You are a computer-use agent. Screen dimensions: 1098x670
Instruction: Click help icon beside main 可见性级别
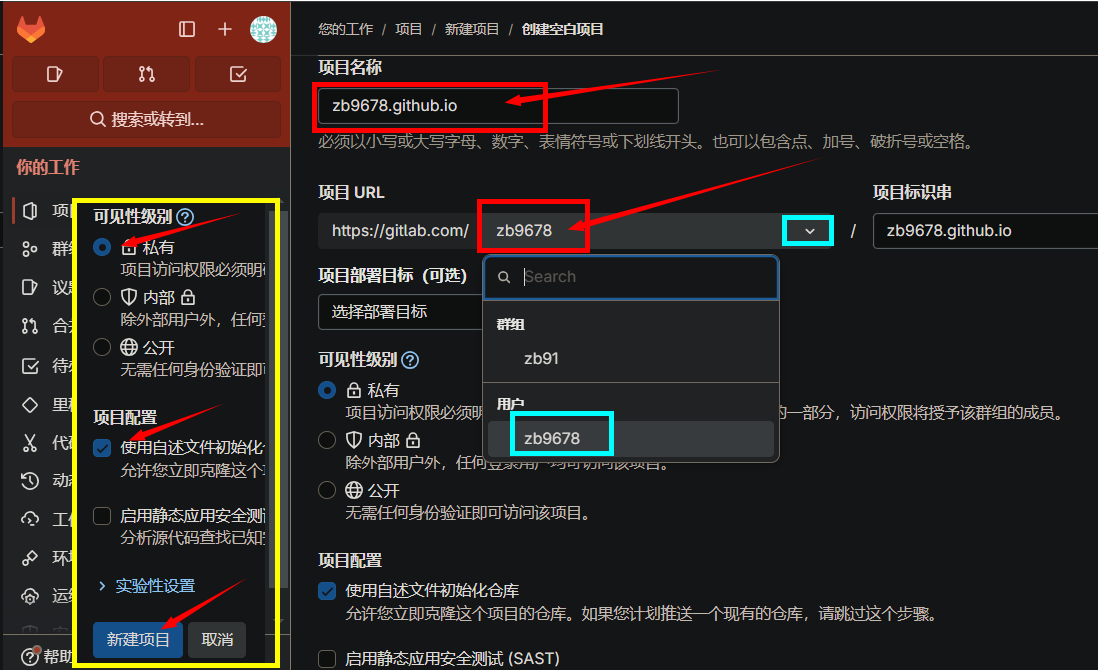pos(410,361)
